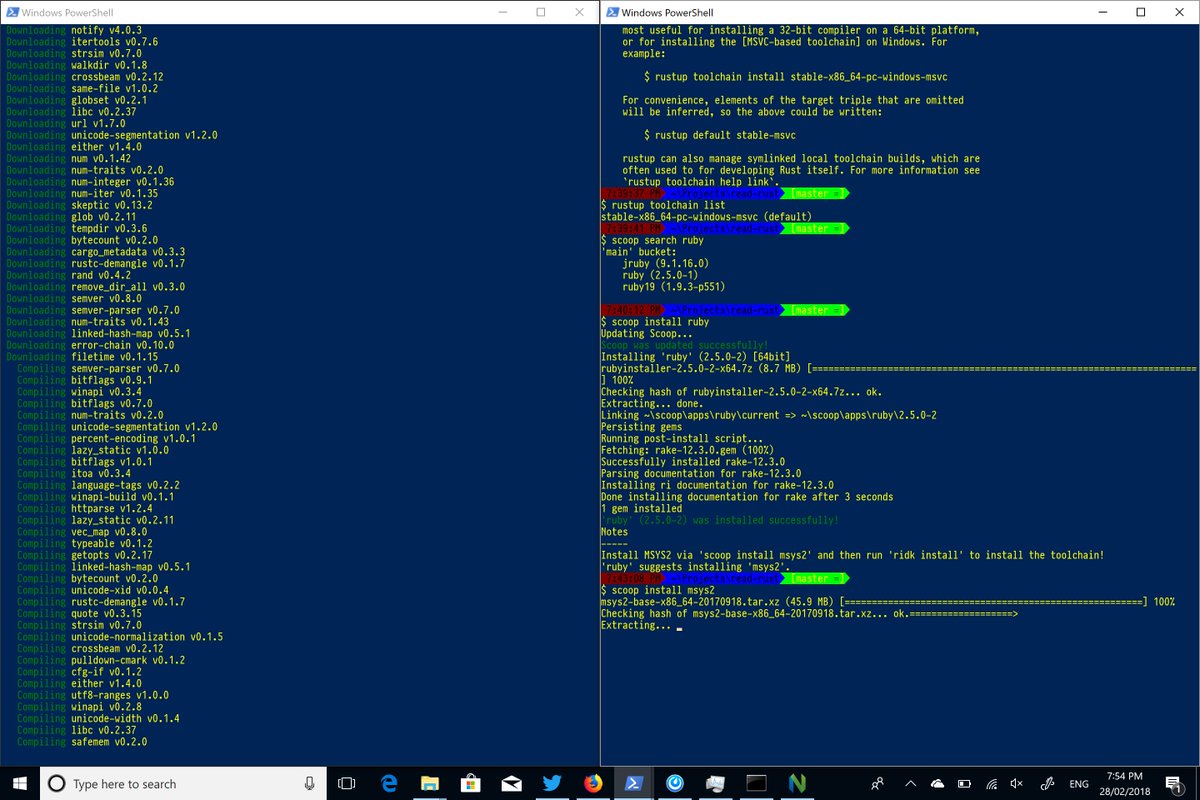Open the Microsoft Store taskbar icon
Image resolution: width=1200 pixels, height=800 pixels.
[471, 784]
